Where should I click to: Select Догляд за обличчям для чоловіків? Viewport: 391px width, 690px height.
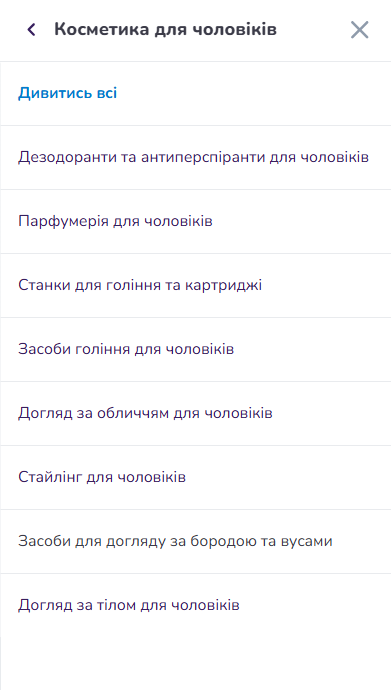click(x=195, y=413)
